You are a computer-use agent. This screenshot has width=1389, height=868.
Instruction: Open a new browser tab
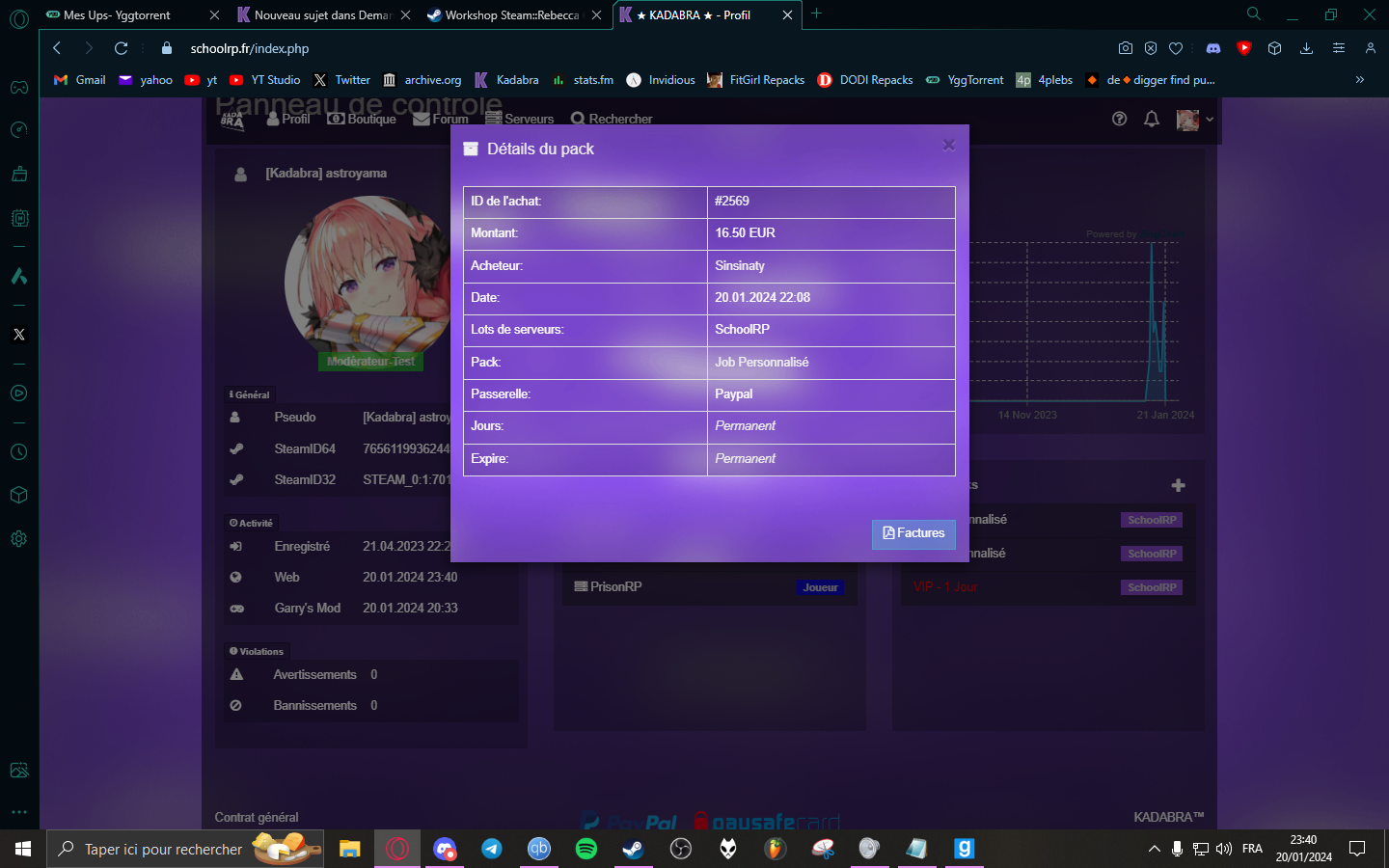(816, 14)
